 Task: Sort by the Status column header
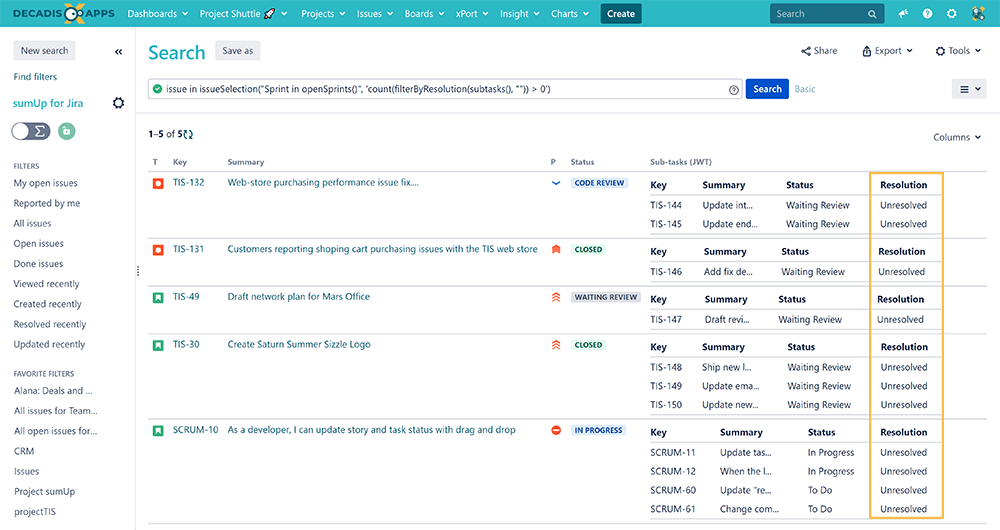[582, 162]
